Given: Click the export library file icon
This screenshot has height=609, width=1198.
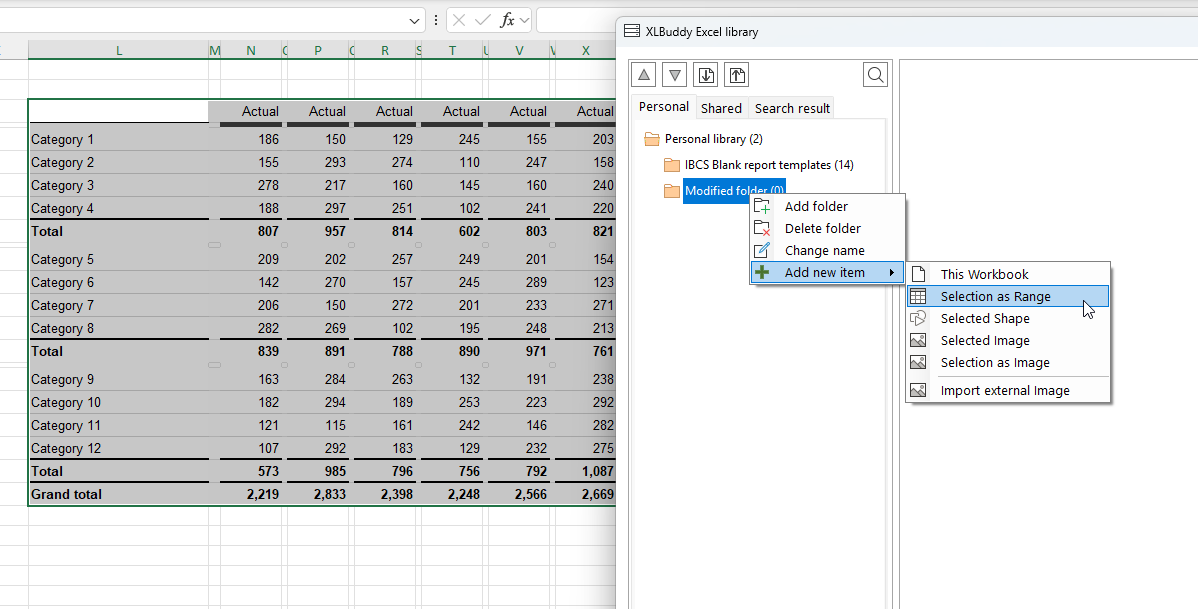Looking at the screenshot, I should [x=736, y=75].
